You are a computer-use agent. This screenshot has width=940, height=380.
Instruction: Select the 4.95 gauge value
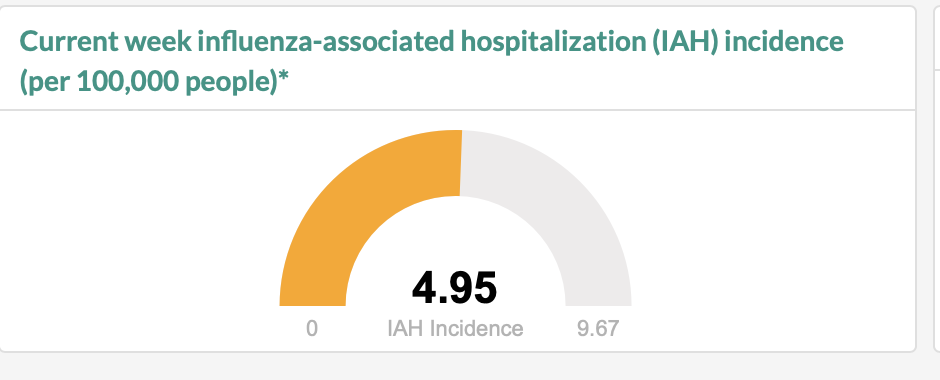[454, 288]
